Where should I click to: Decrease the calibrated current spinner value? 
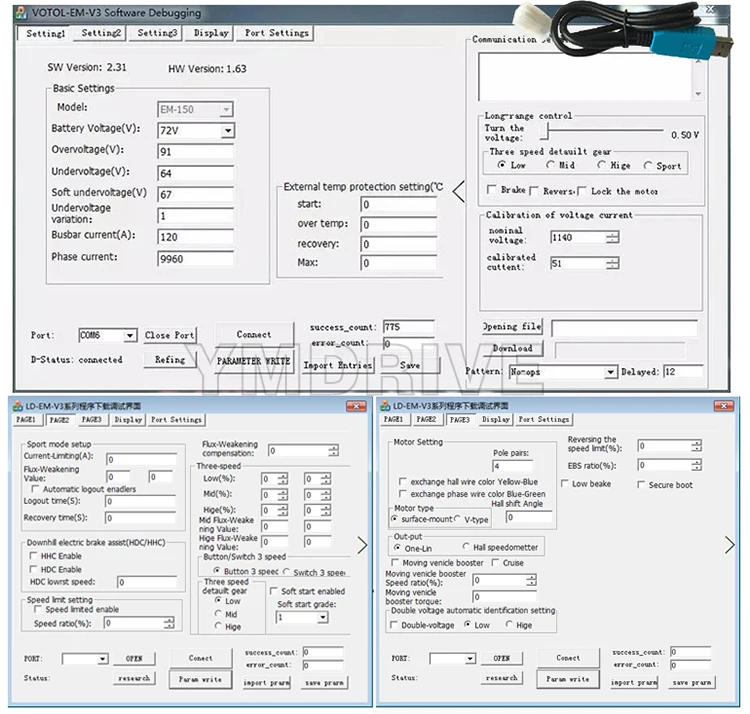(x=612, y=266)
